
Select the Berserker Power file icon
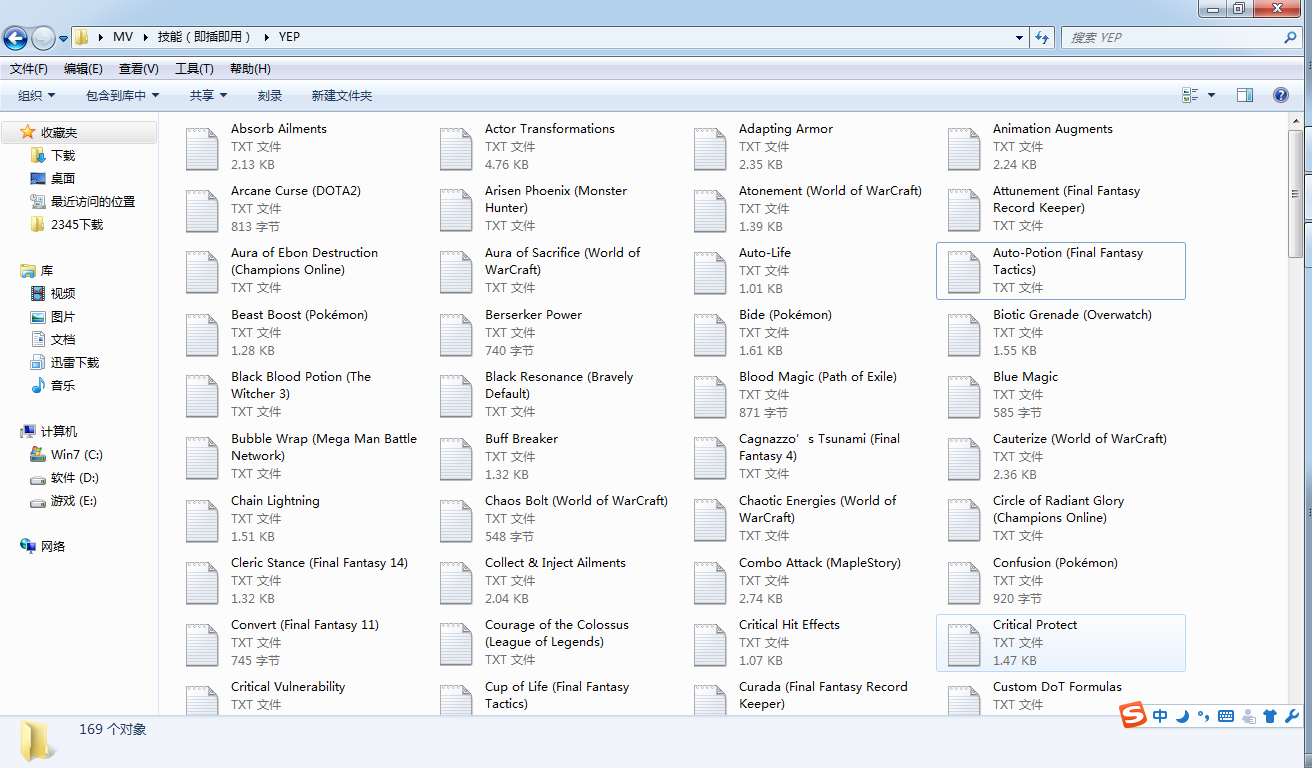456,334
